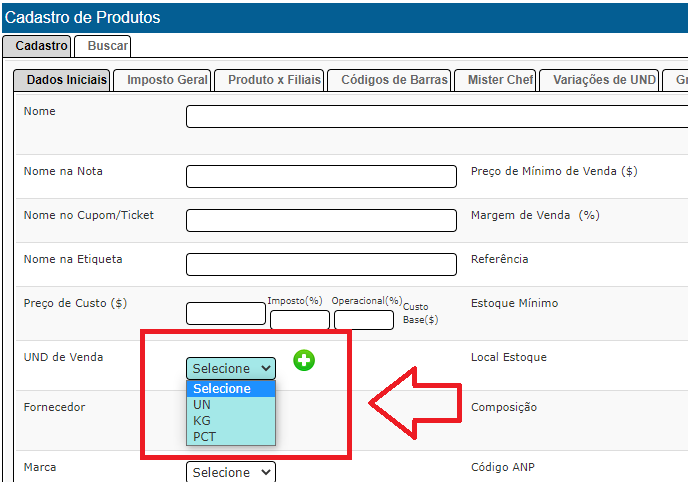The image size is (688, 485).
Task: Focus the Nome no Cupom/Ticket field
Action: (321, 220)
